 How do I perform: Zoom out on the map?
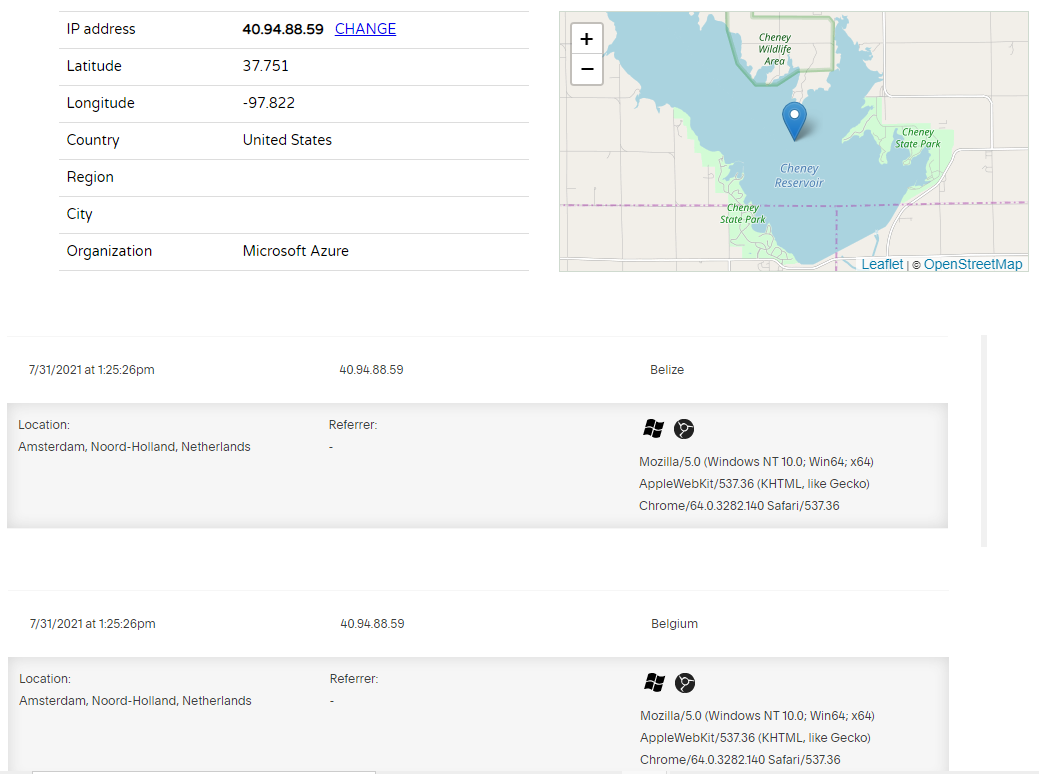tap(586, 69)
